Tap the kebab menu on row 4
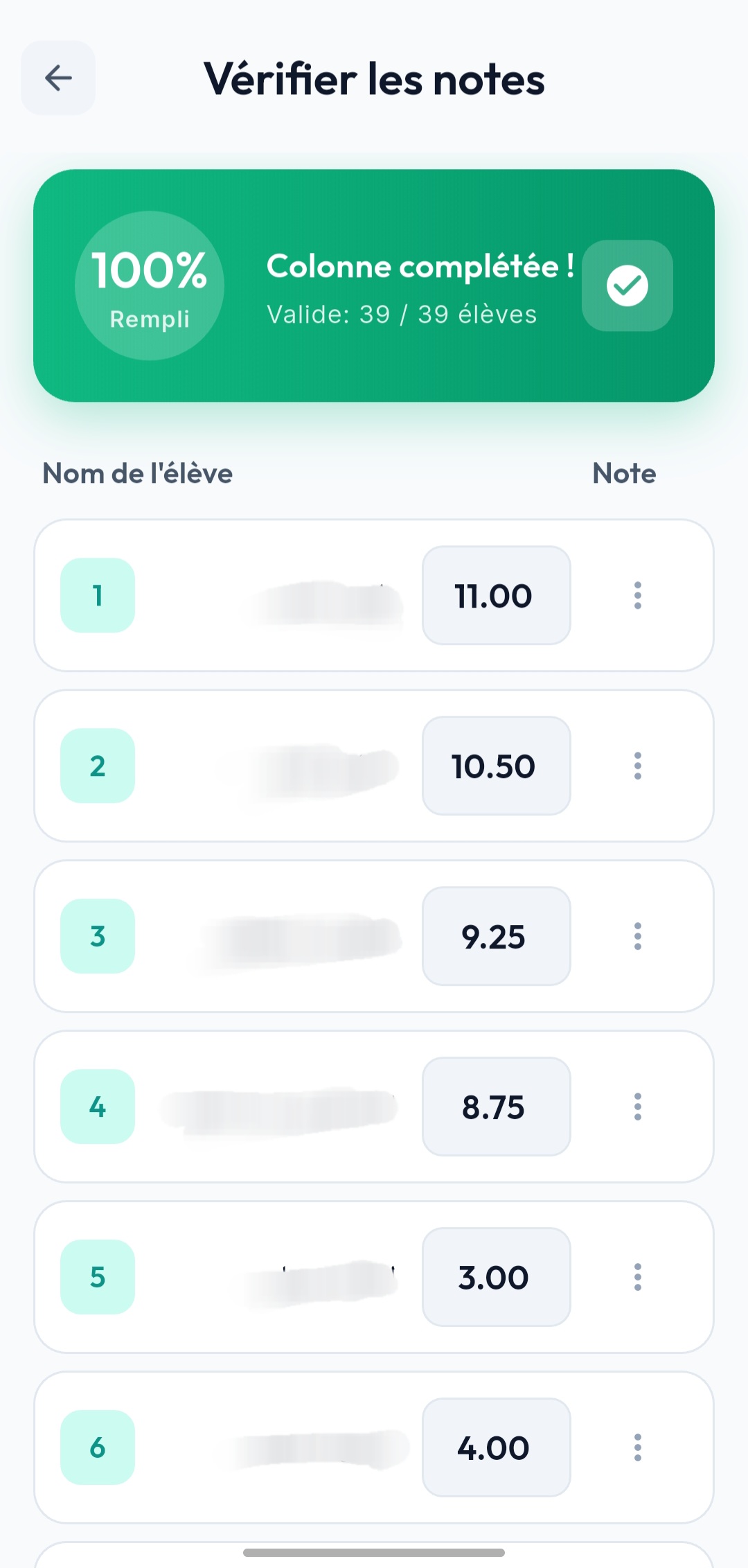The height and width of the screenshot is (1568, 748). [x=637, y=1107]
